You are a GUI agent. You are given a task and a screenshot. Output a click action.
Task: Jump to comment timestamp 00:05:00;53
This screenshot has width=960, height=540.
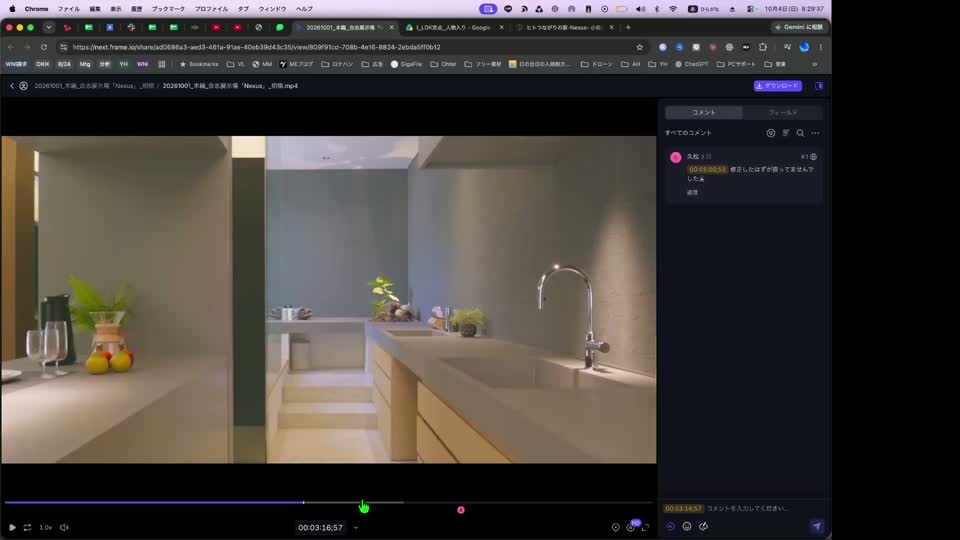point(707,170)
